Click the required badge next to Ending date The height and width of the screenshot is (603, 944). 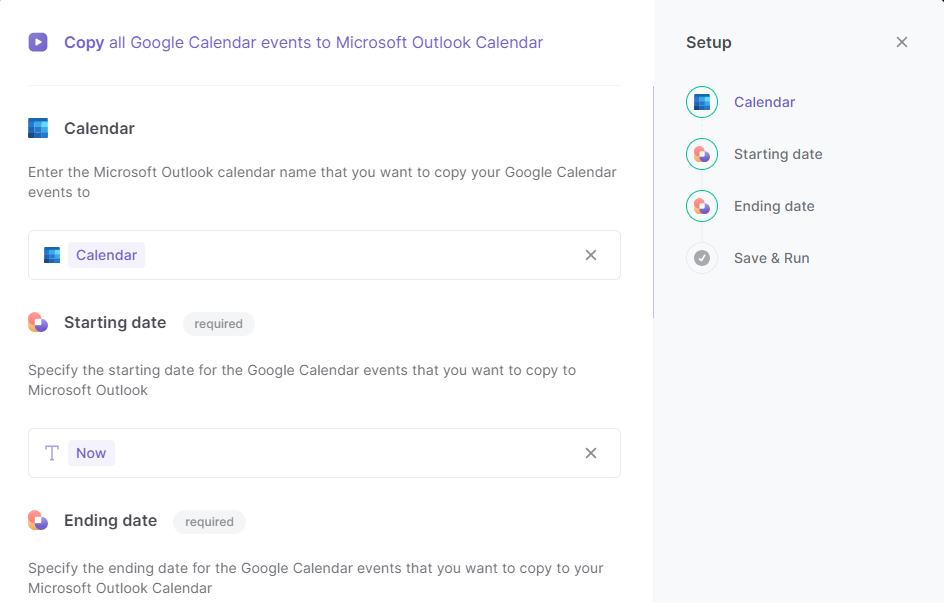[x=209, y=522]
